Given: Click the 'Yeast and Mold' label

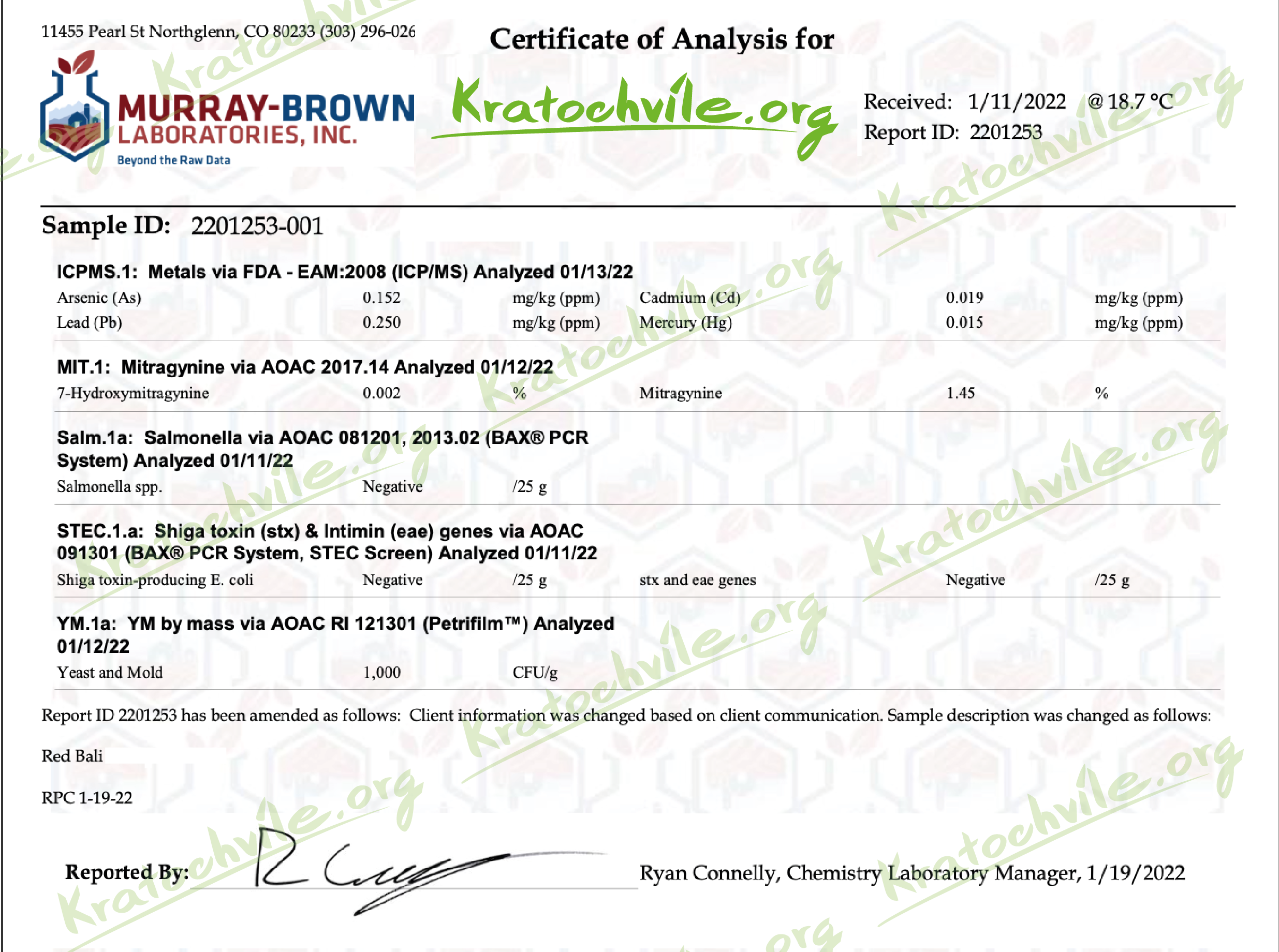Looking at the screenshot, I should (110, 673).
